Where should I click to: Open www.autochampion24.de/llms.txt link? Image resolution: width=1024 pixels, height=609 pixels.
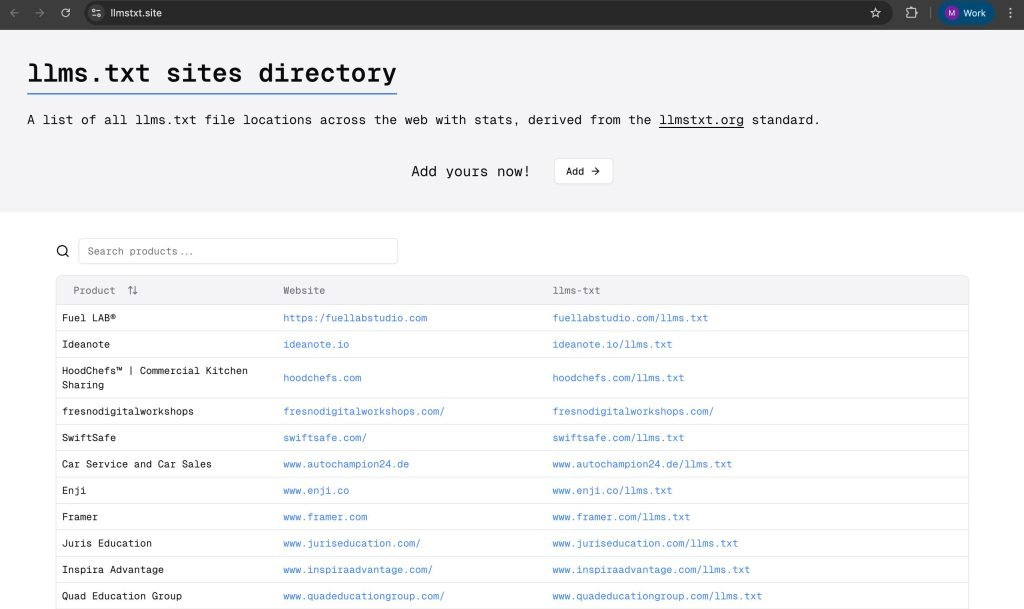coord(642,464)
